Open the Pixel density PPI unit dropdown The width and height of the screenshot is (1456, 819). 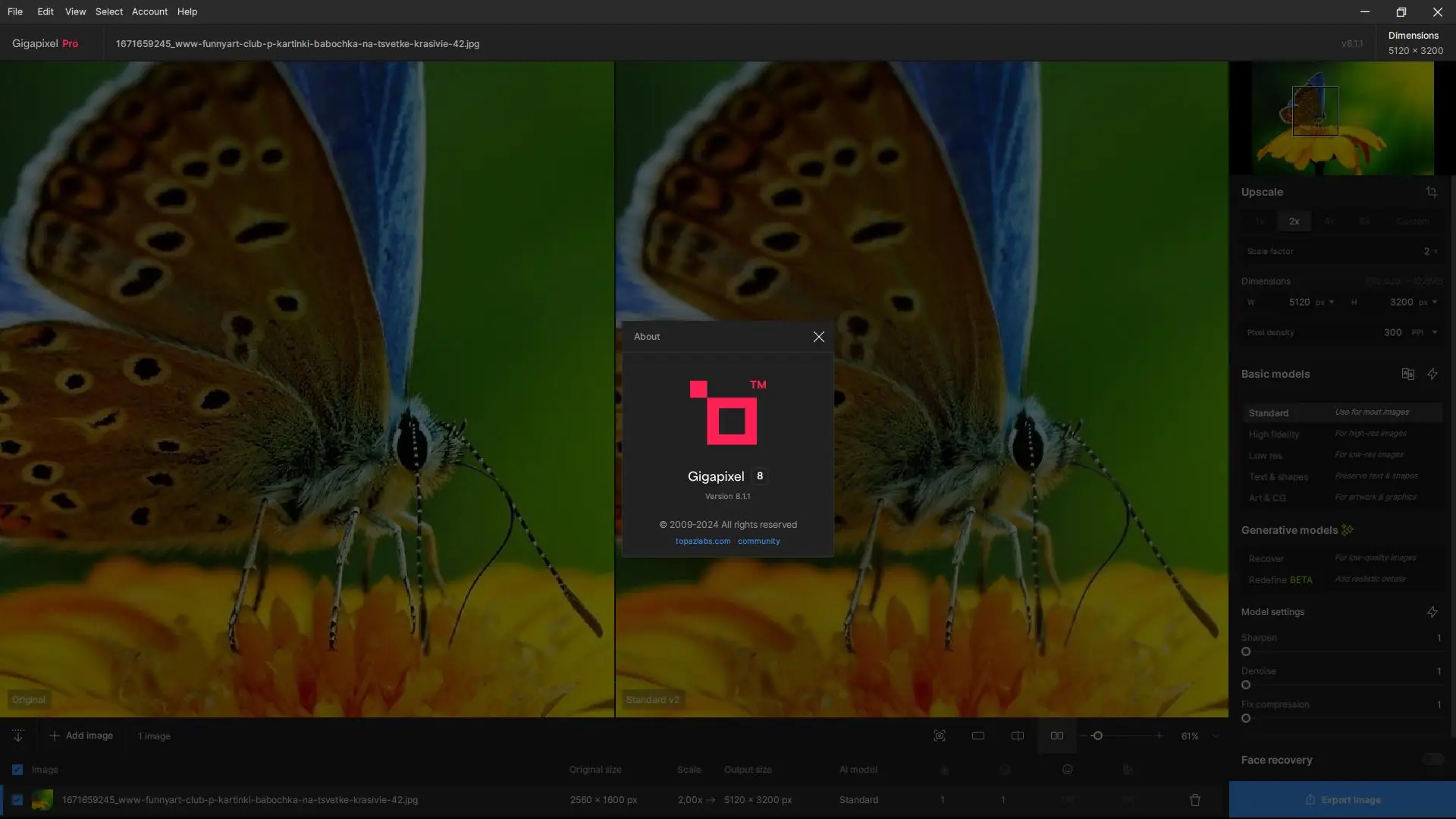click(1424, 332)
